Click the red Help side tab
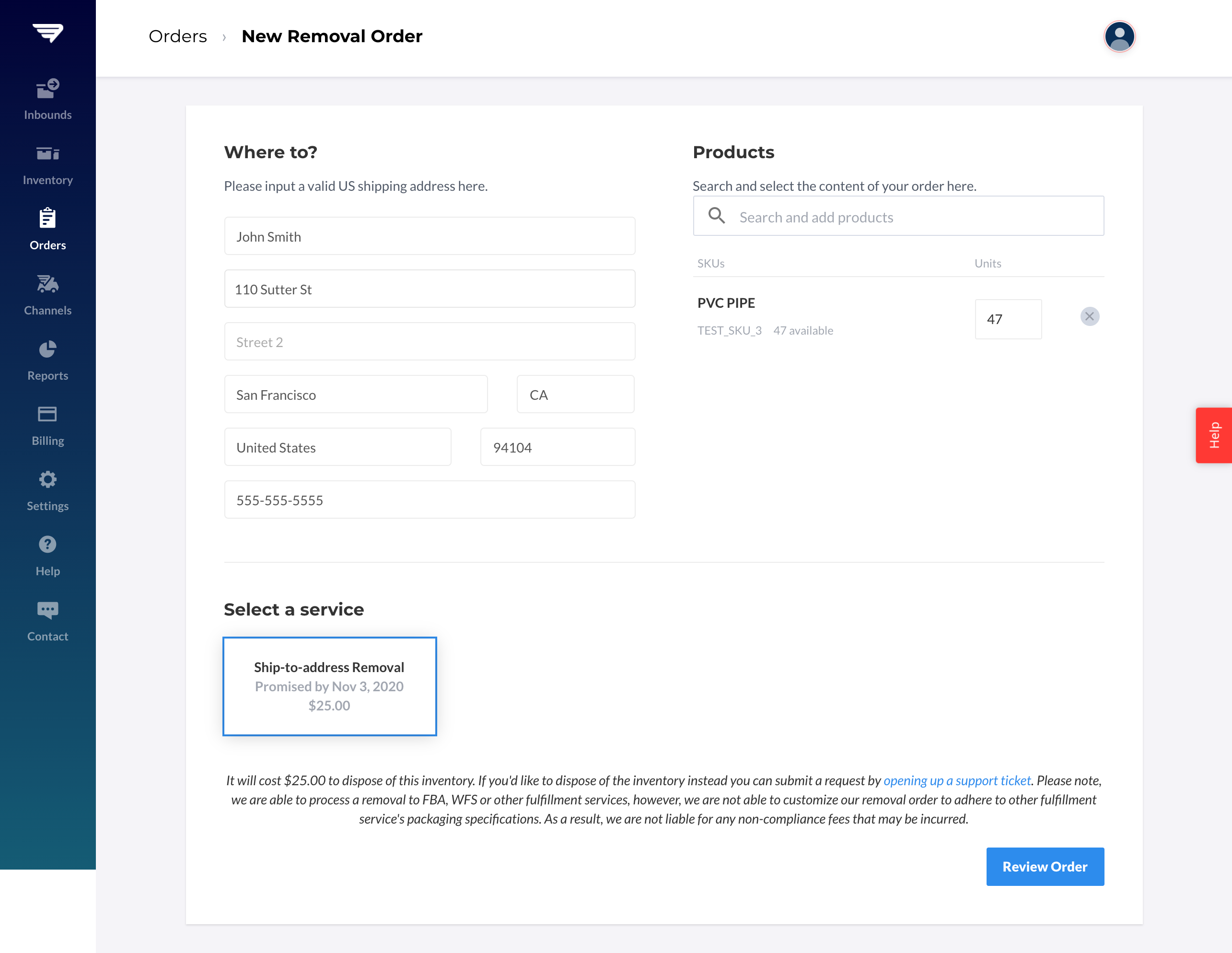1232x953 pixels. (x=1213, y=435)
